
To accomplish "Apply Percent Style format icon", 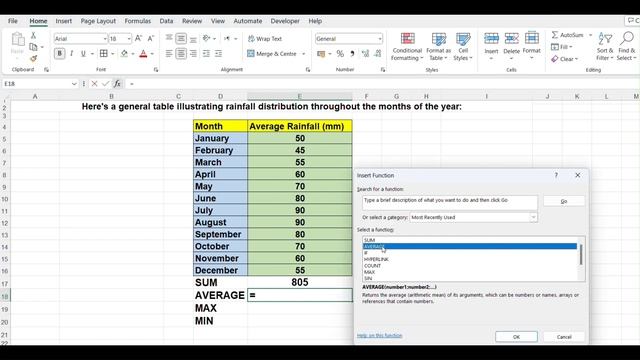I will click(x=340, y=53).
